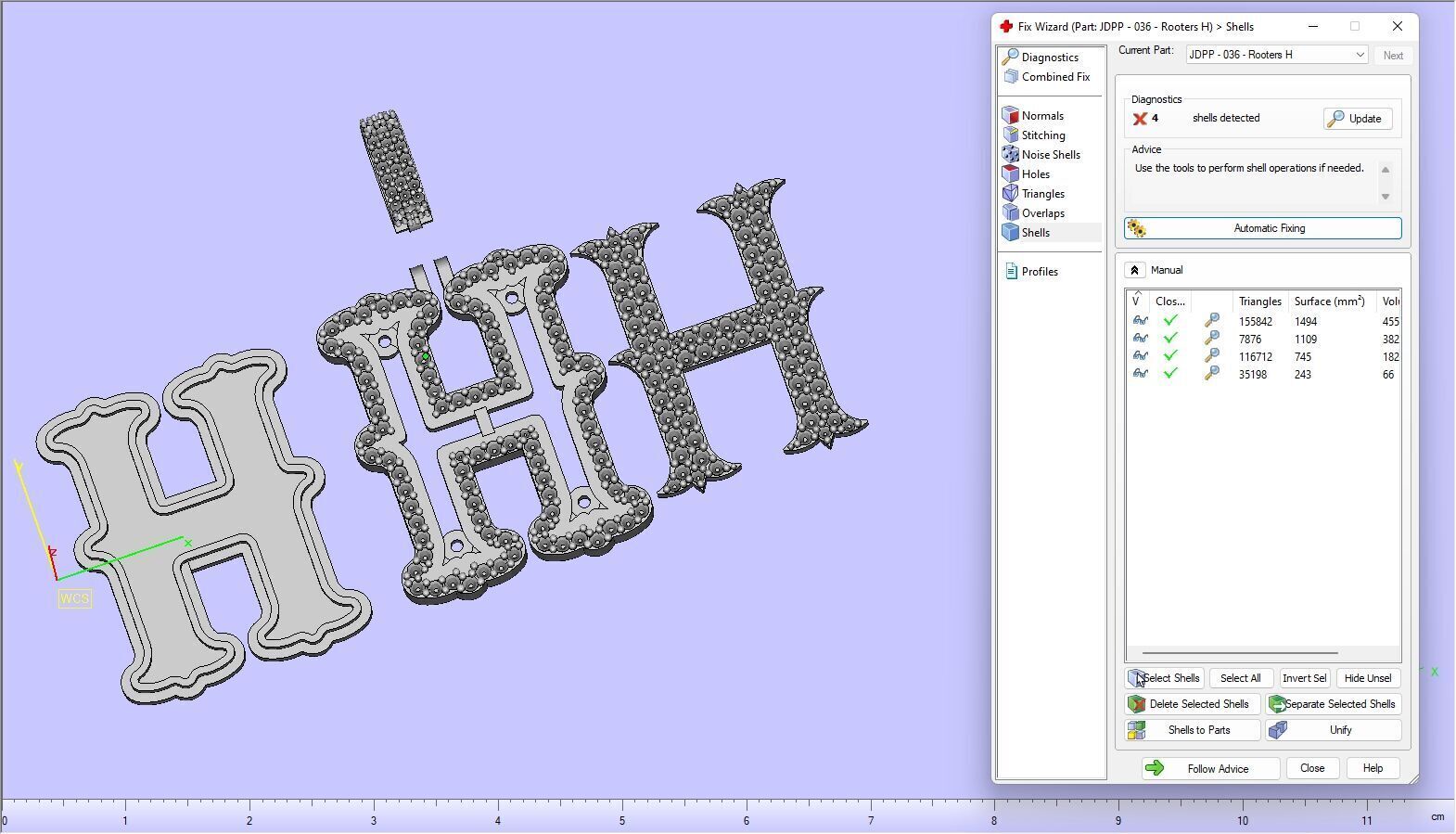Collapse the Manual section

(x=1134, y=270)
